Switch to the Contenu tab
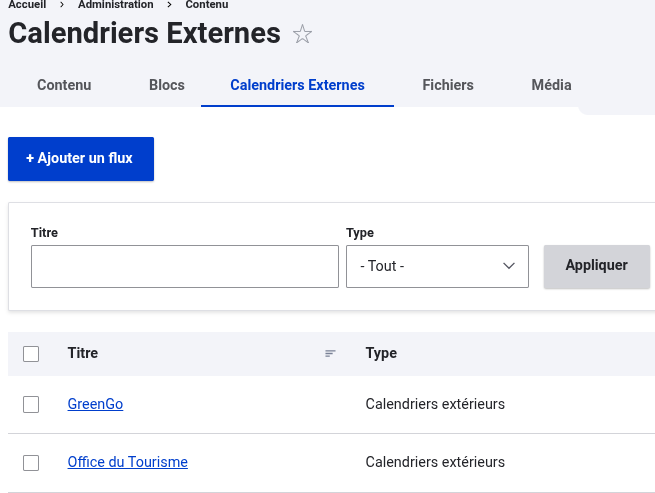 64,85
